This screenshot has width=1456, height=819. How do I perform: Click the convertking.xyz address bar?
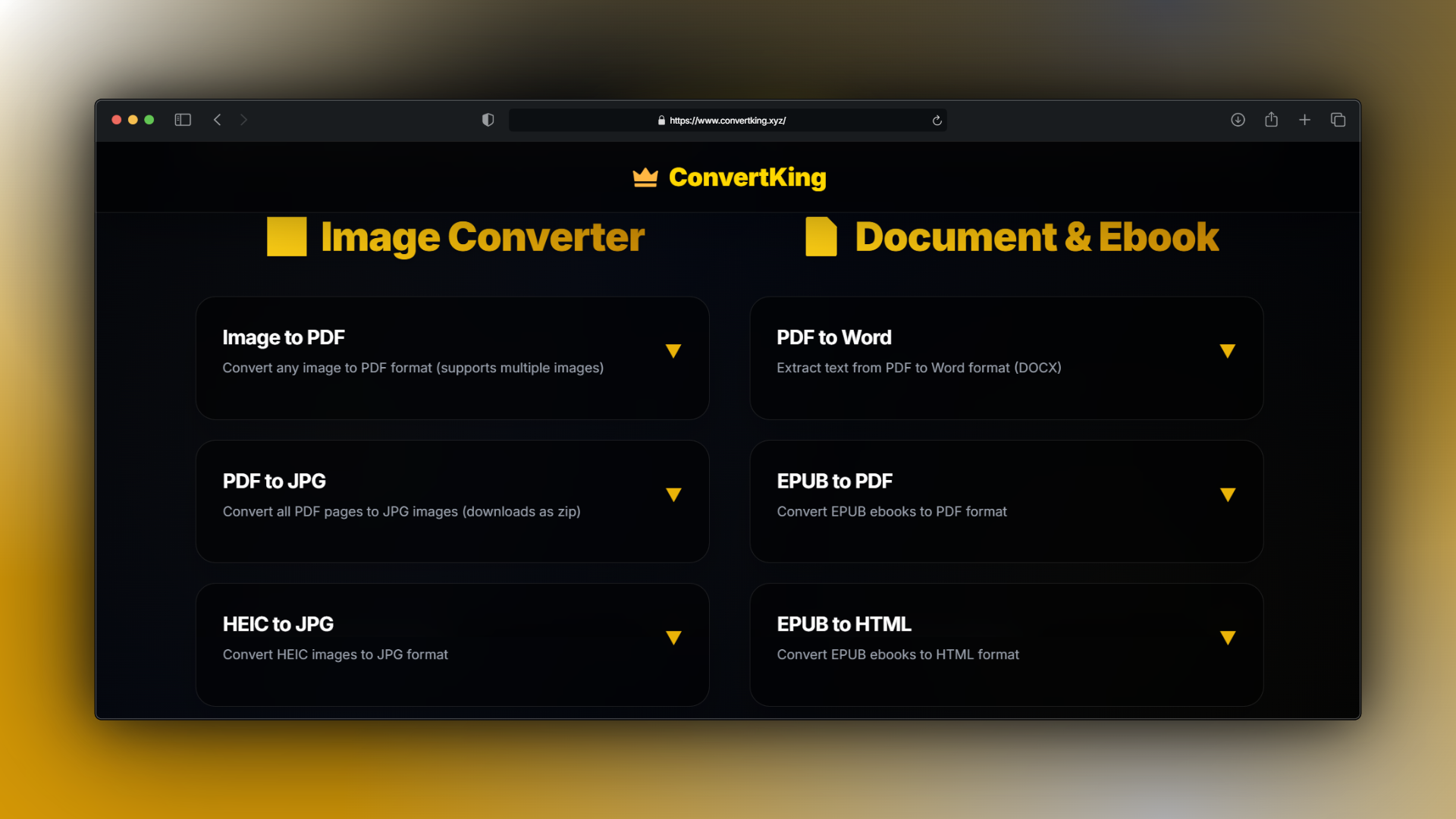pos(726,121)
